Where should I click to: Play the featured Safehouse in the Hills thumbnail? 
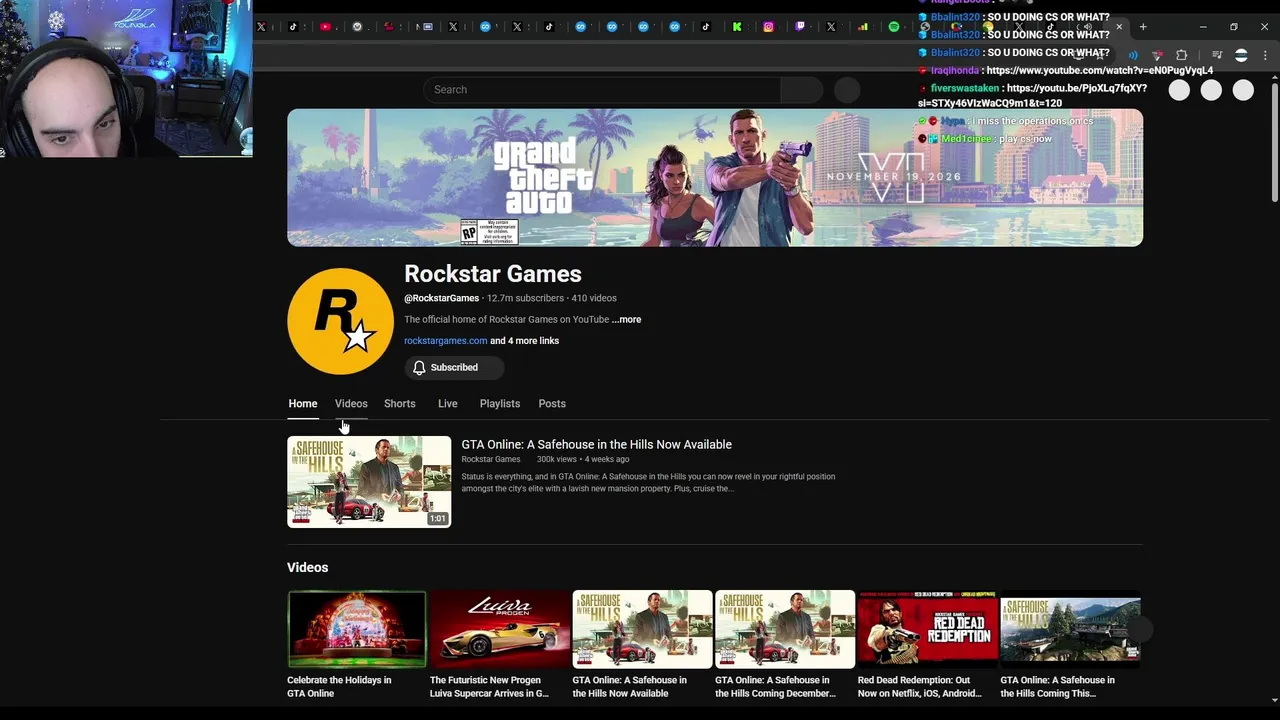point(369,482)
